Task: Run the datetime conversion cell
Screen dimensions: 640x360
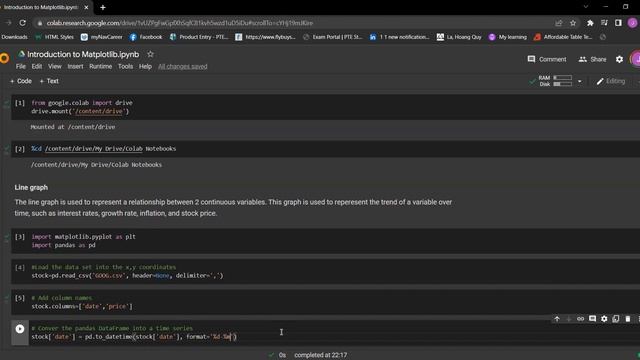Action: click(20, 329)
